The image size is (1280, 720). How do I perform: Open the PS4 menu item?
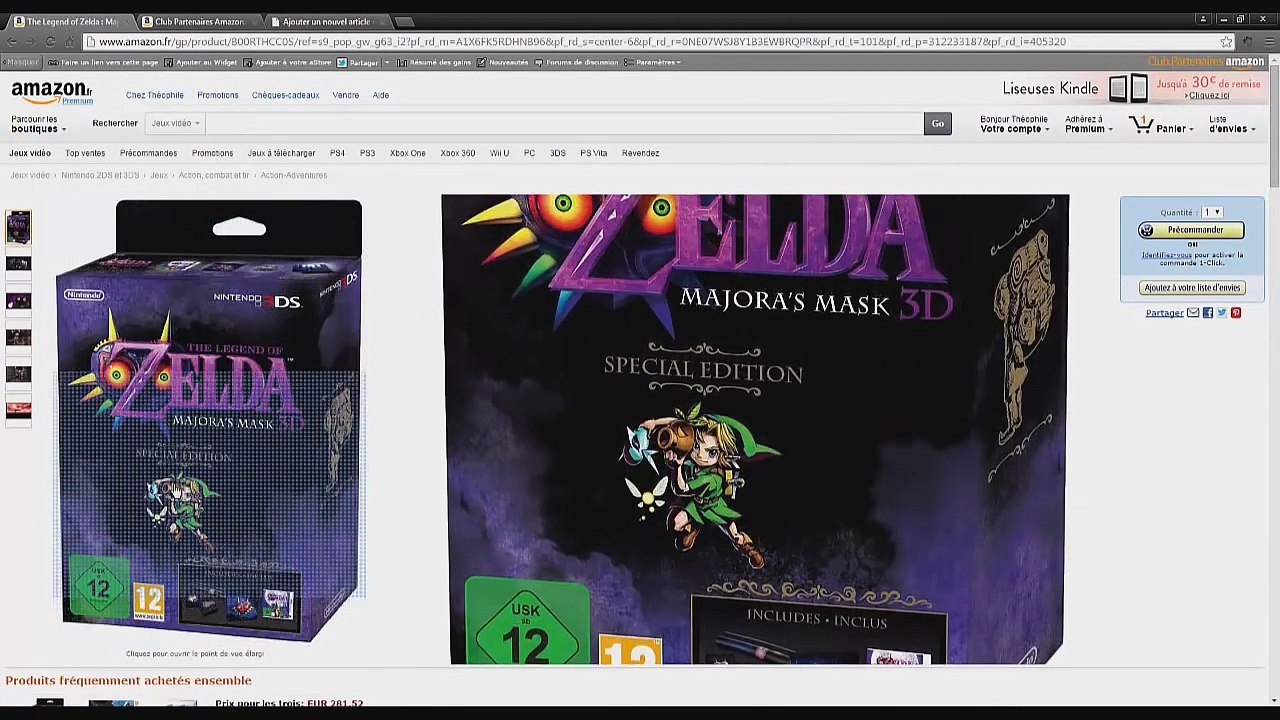337,153
